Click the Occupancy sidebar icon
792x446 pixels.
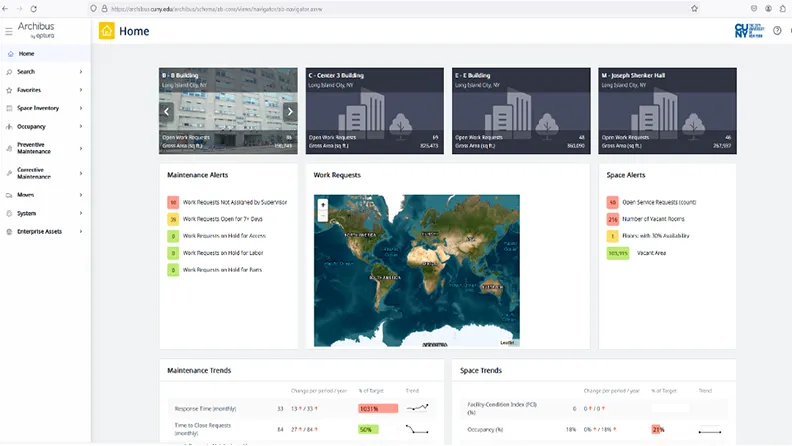tap(9, 127)
